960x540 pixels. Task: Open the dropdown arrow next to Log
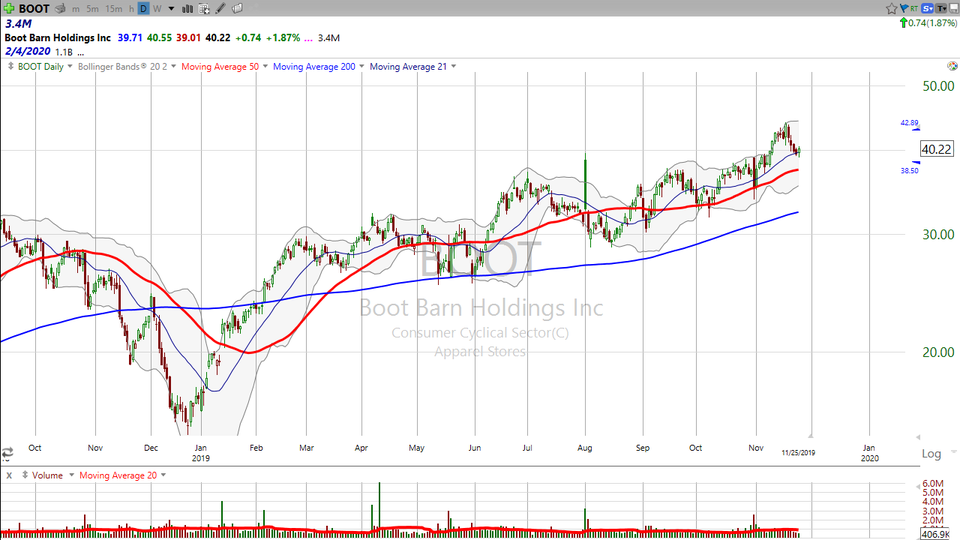pyautogui.click(x=953, y=453)
